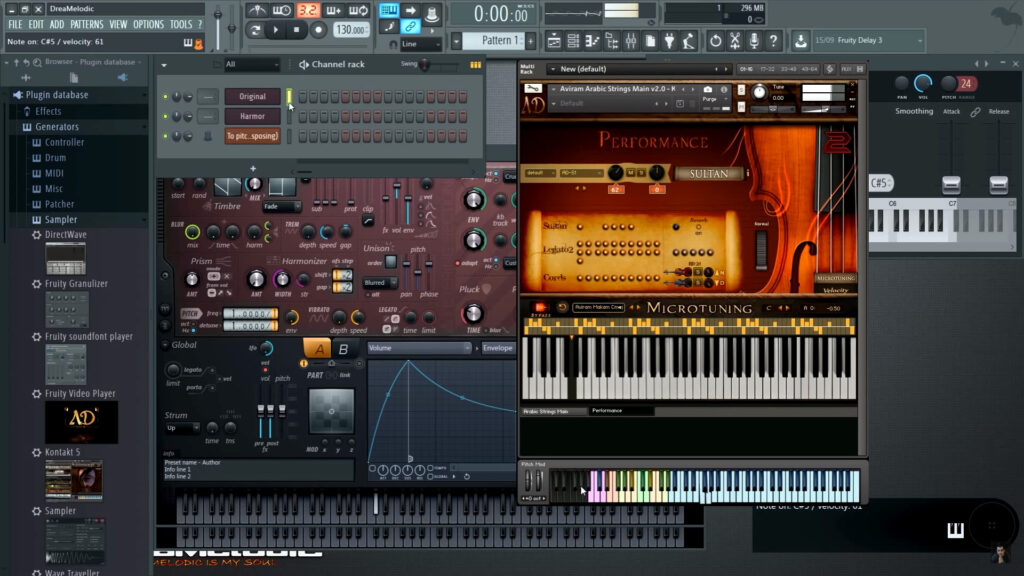Open the PATTERNS menu

tap(87, 24)
